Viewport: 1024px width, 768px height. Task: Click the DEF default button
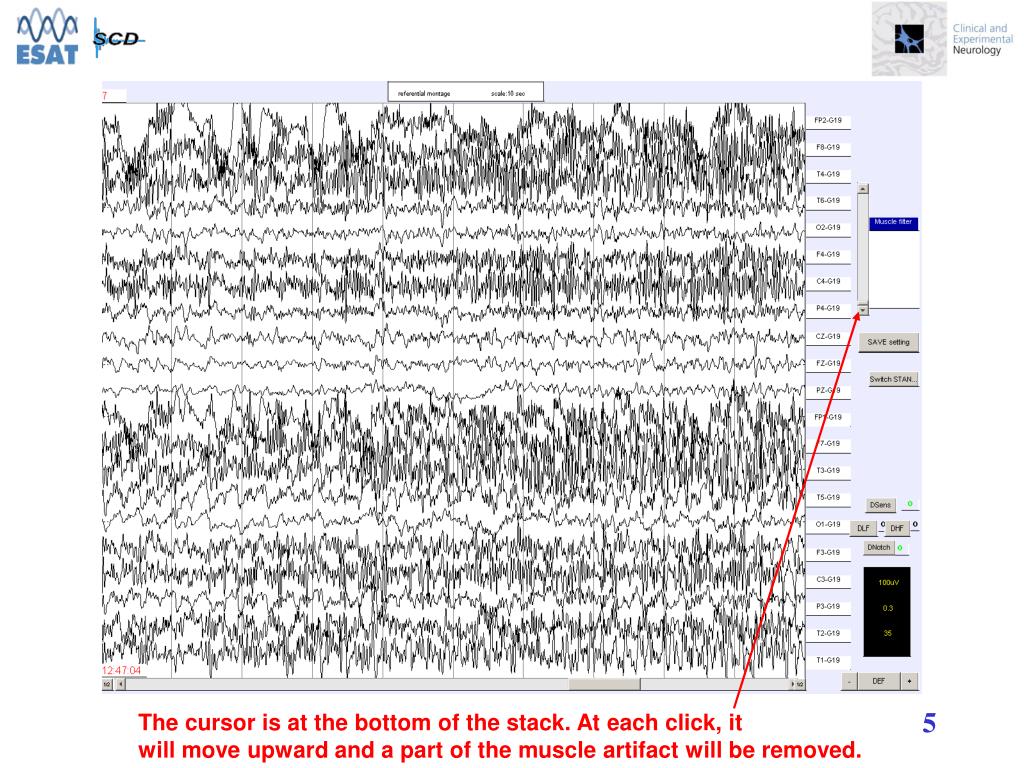879,681
